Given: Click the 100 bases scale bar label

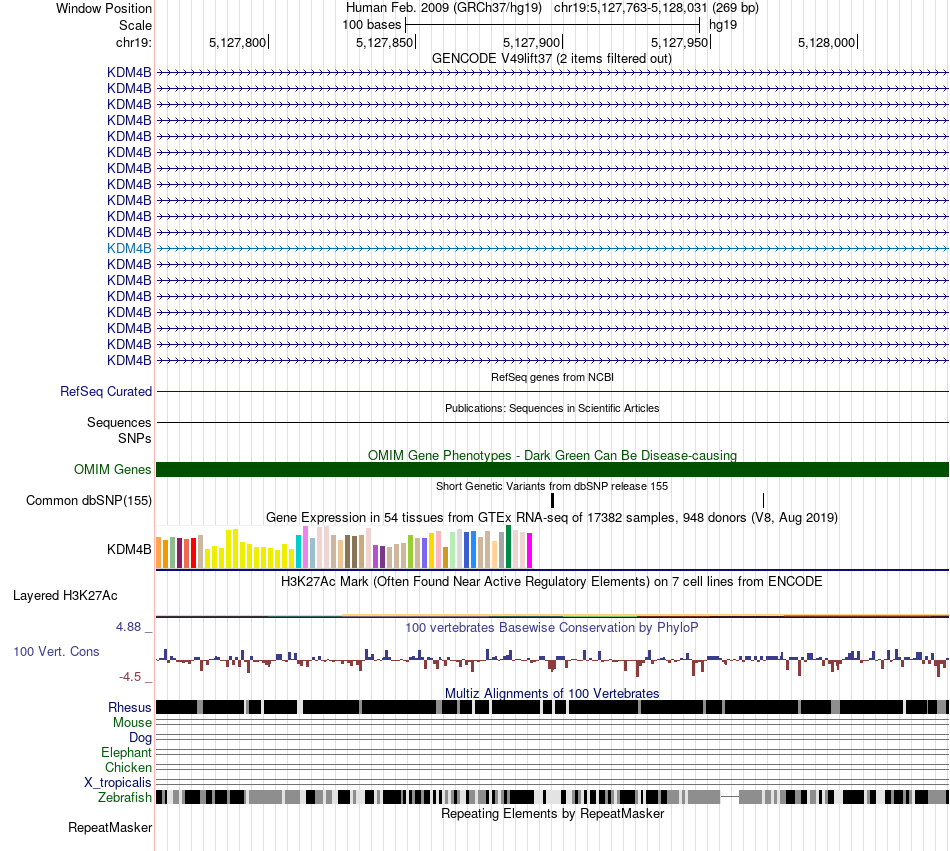Looking at the screenshot, I should point(371,25).
